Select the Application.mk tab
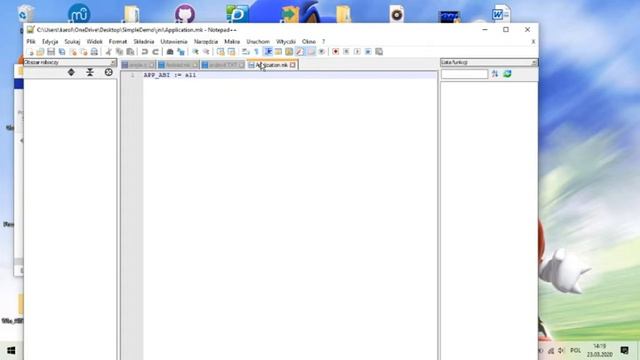This screenshot has height=360, width=640. click(x=272, y=65)
